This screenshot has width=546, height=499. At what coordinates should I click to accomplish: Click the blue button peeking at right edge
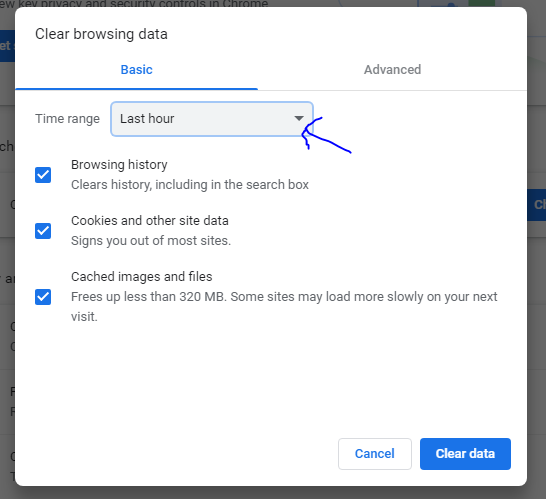(537, 205)
